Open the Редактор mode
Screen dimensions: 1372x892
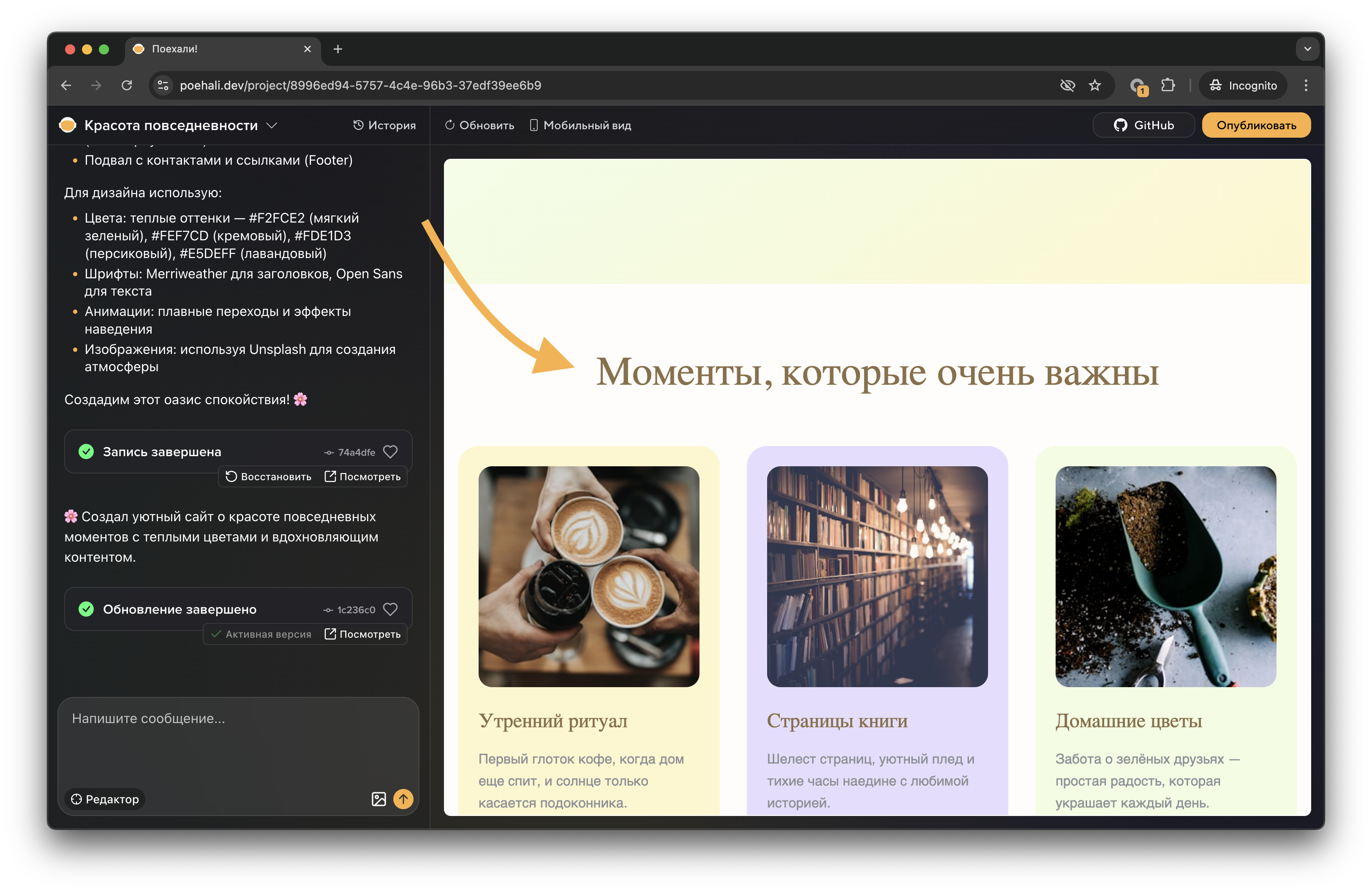pyautogui.click(x=104, y=799)
